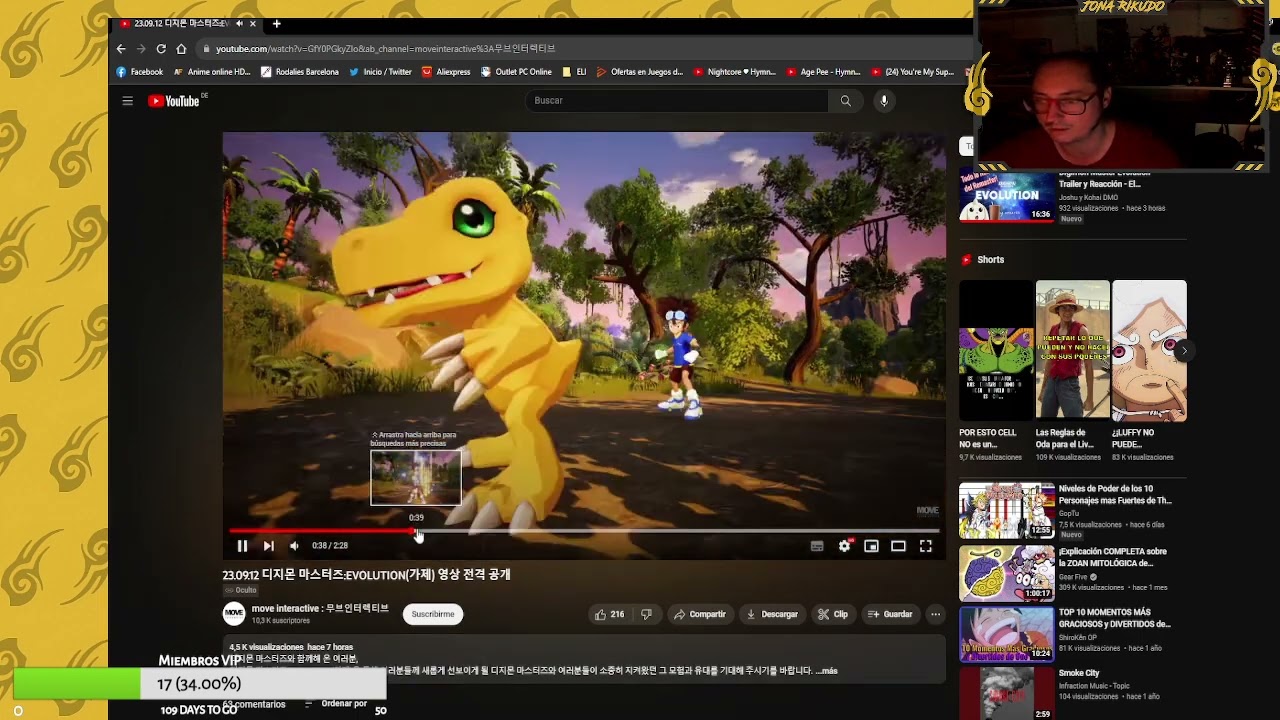Open You're My Sup... bookmark
Screen dimensions: 1280x720
(x=913, y=72)
